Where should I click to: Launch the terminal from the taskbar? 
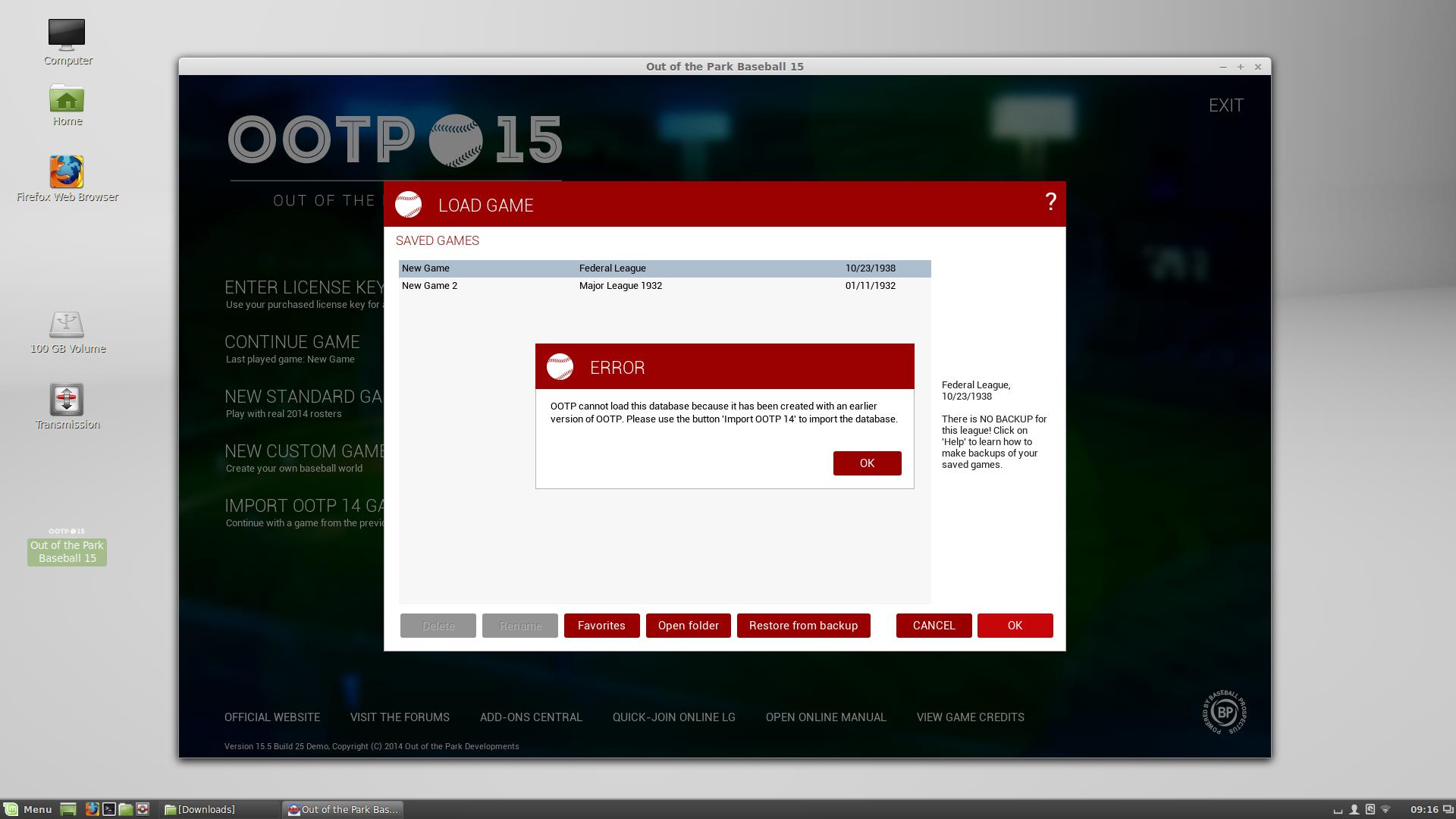click(x=109, y=809)
